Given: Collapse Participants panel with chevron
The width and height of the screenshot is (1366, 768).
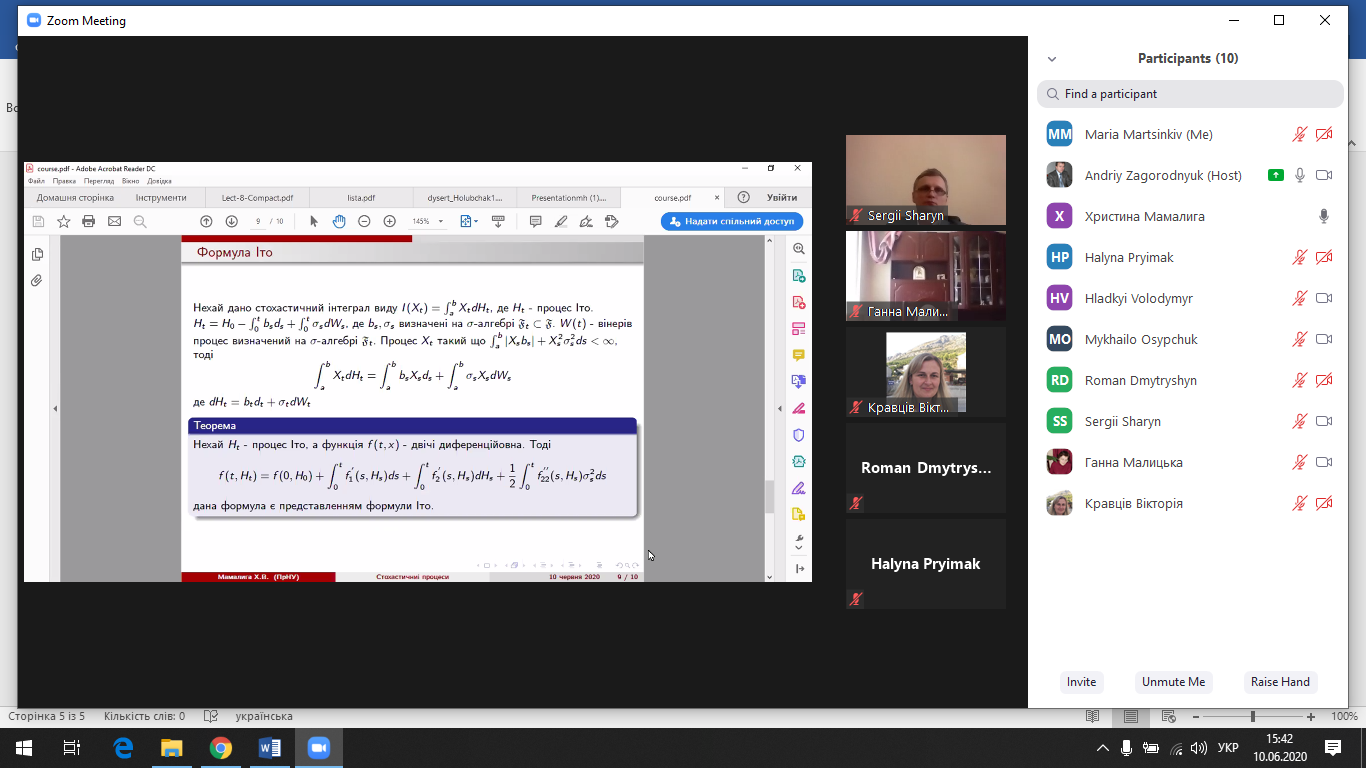Looking at the screenshot, I should tap(1051, 59).
